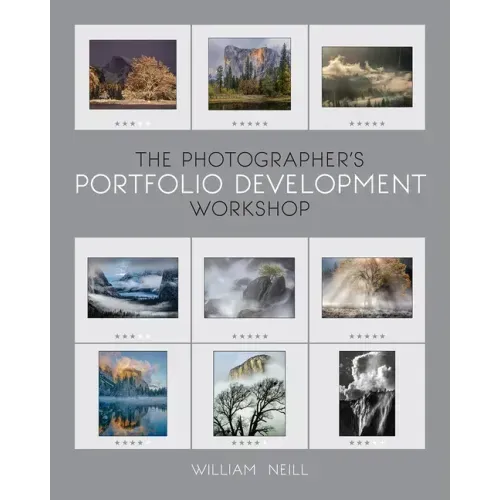Click the word 'Workshop' in the title
This screenshot has width=500, height=500.
point(250,209)
